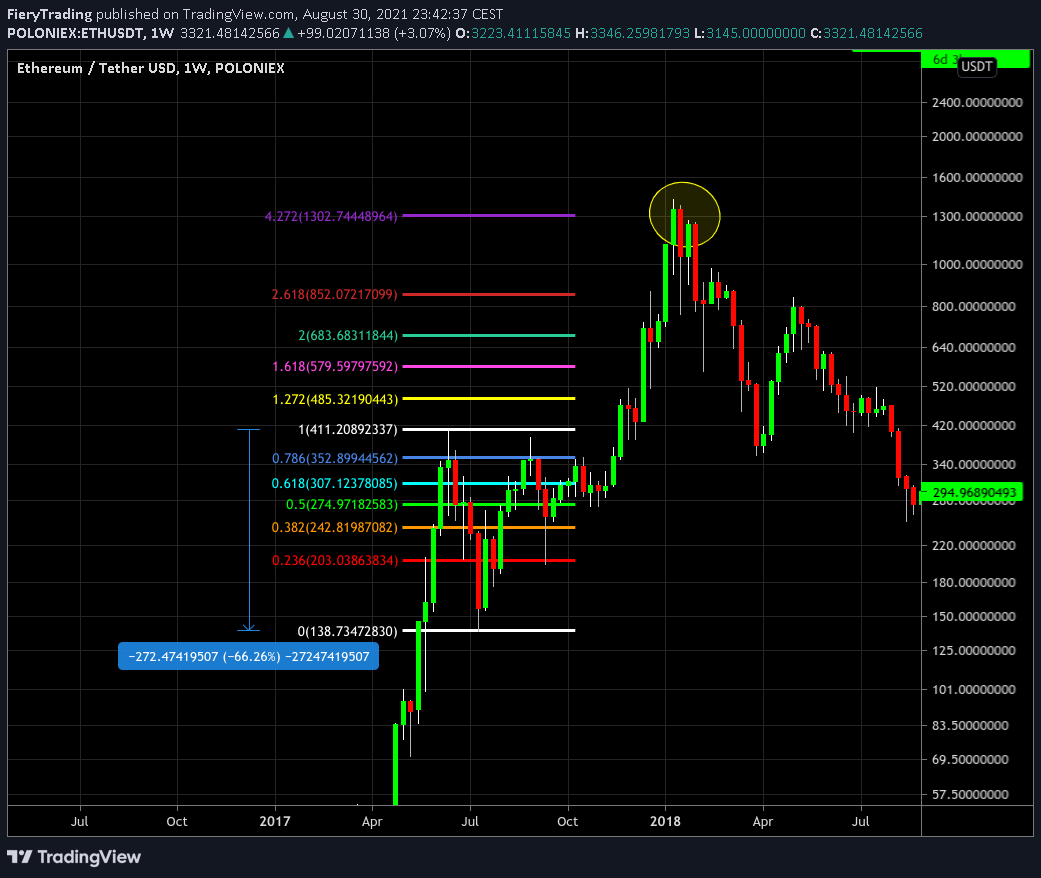Click the header low value L:3145.00000000
1041x878 pixels.
[750, 33]
